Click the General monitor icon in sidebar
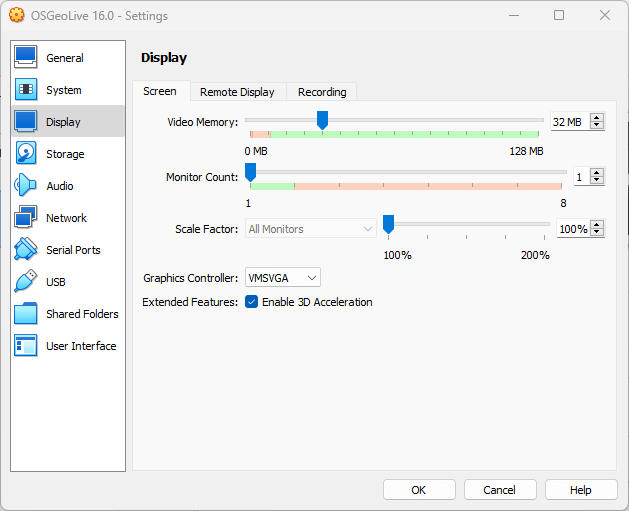The width and height of the screenshot is (629, 511). point(26,57)
